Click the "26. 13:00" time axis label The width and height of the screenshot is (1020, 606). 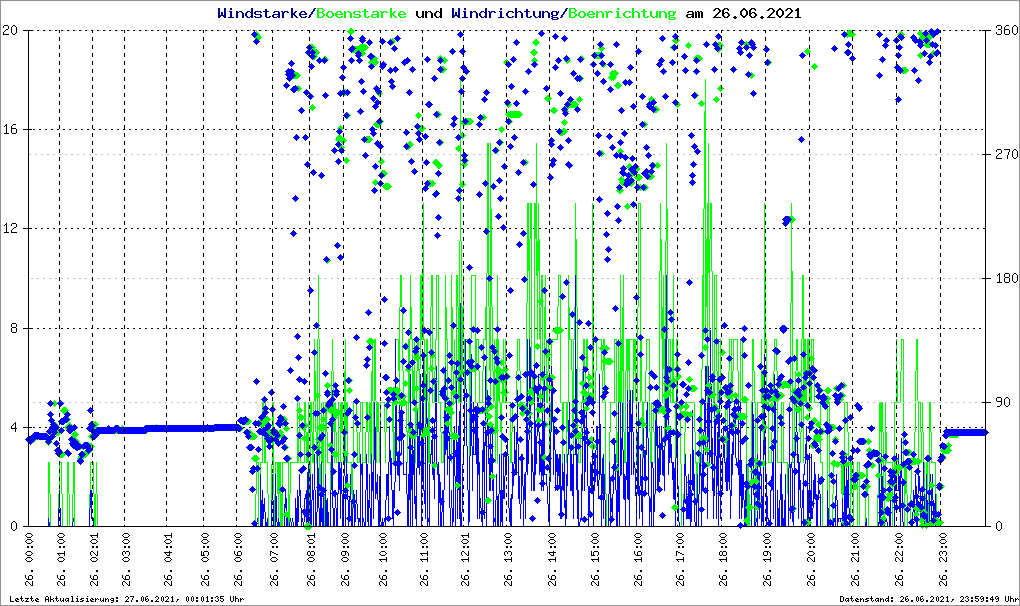(x=507, y=559)
